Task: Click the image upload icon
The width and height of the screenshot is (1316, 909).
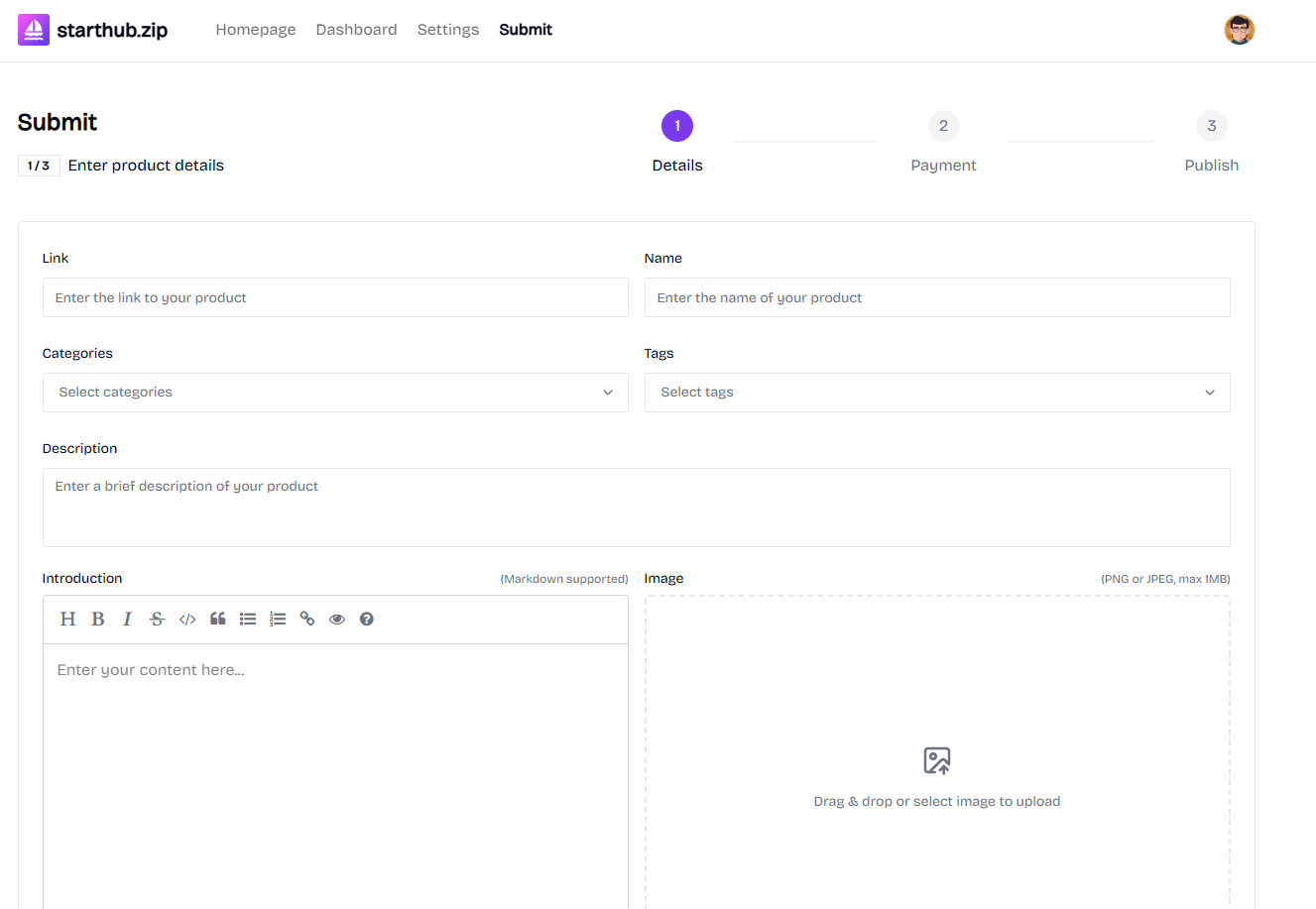Action: (937, 760)
